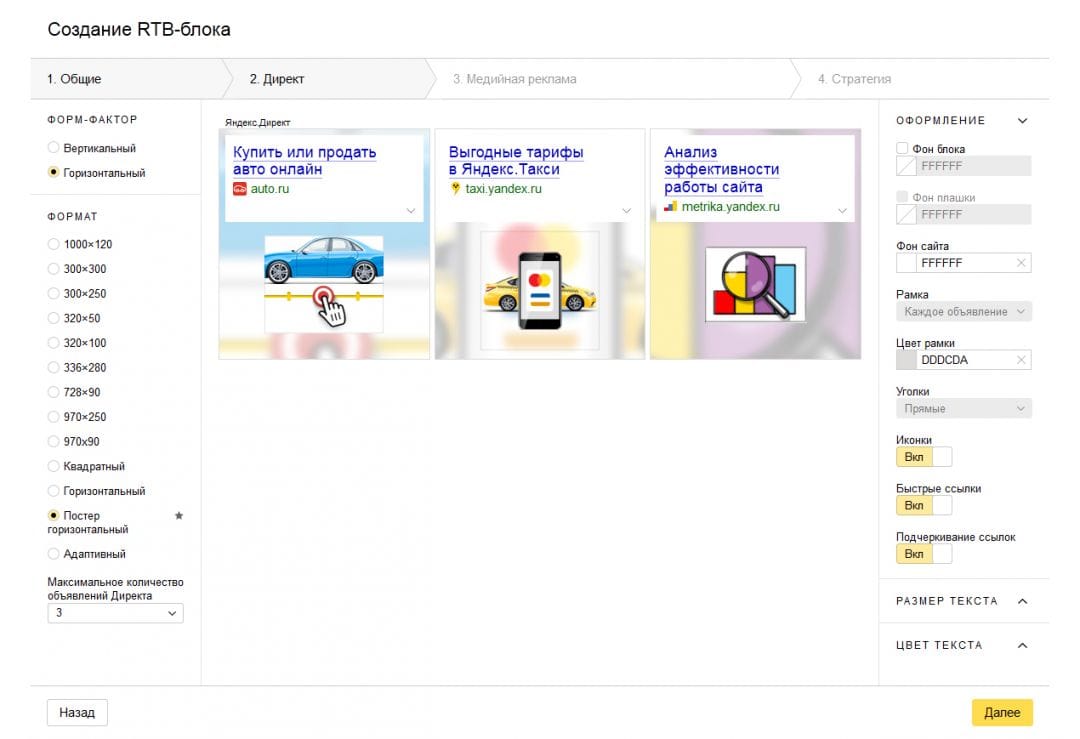Image resolution: width=1080 pixels, height=739 pixels.
Task: Choose the 728×90 format
Action: tap(53, 393)
